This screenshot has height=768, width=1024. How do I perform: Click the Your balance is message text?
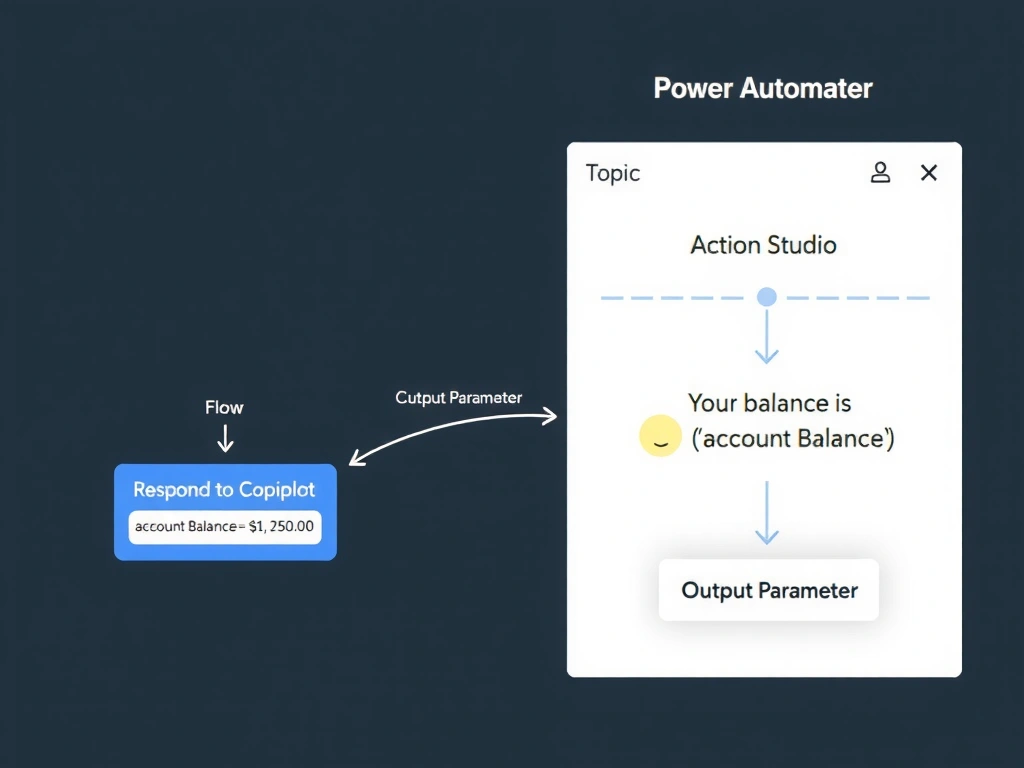(769, 403)
